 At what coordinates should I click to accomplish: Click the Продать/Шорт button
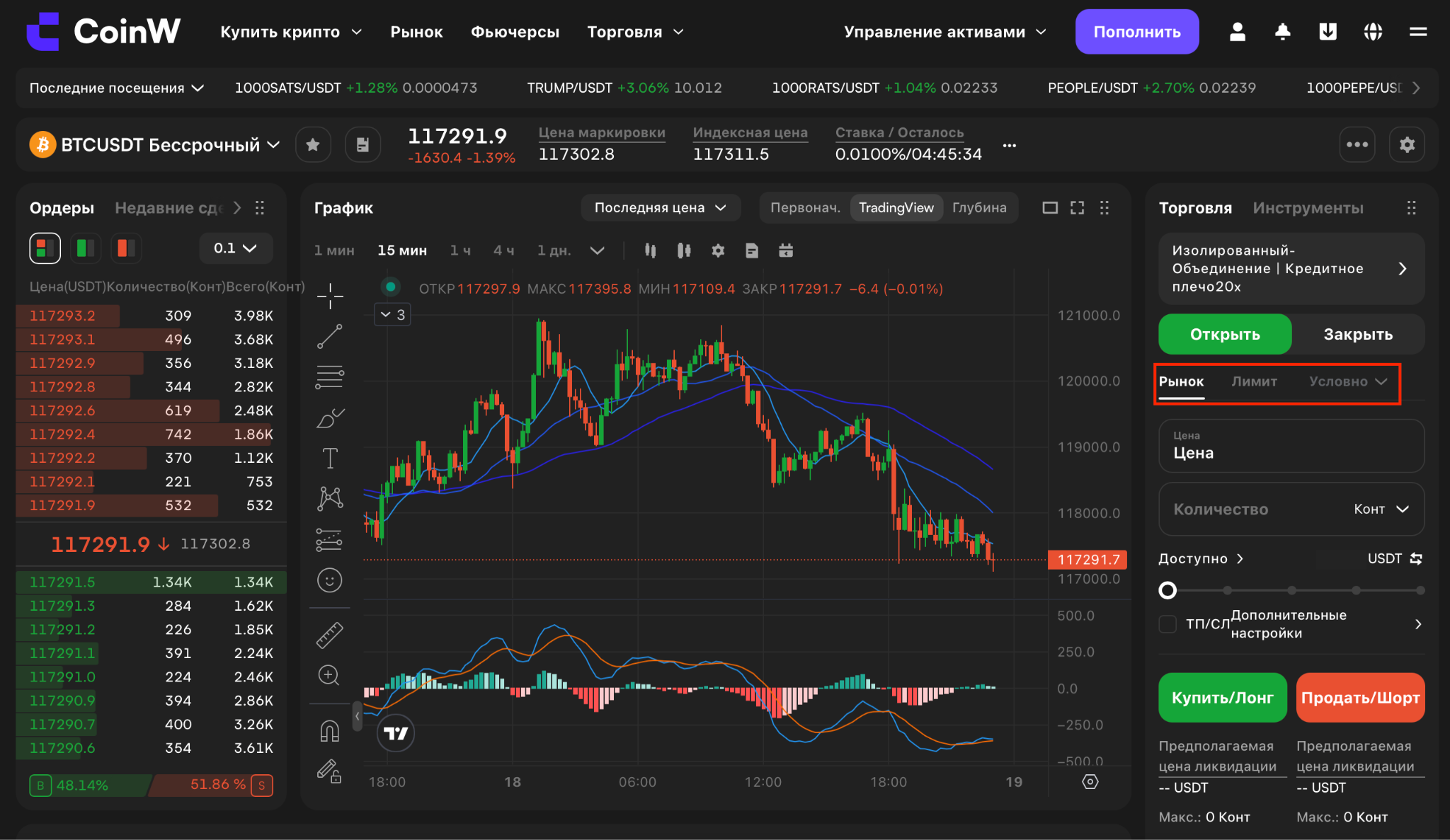(x=1360, y=698)
